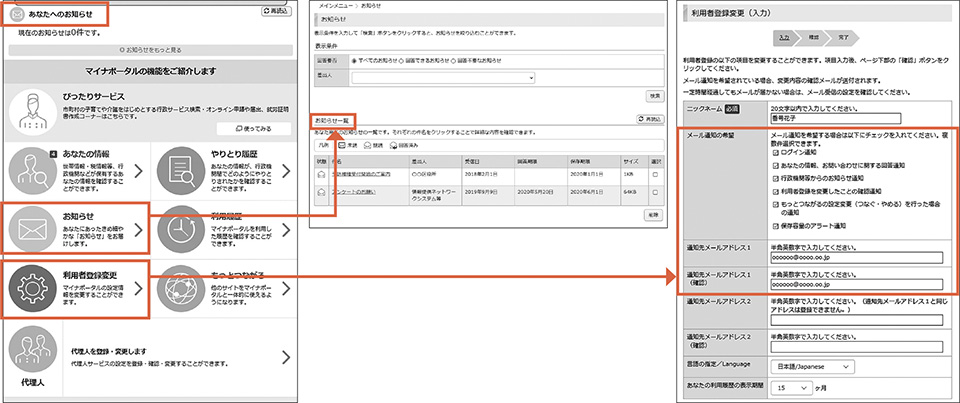Open the 言語の指定/Language dropdown

point(812,366)
